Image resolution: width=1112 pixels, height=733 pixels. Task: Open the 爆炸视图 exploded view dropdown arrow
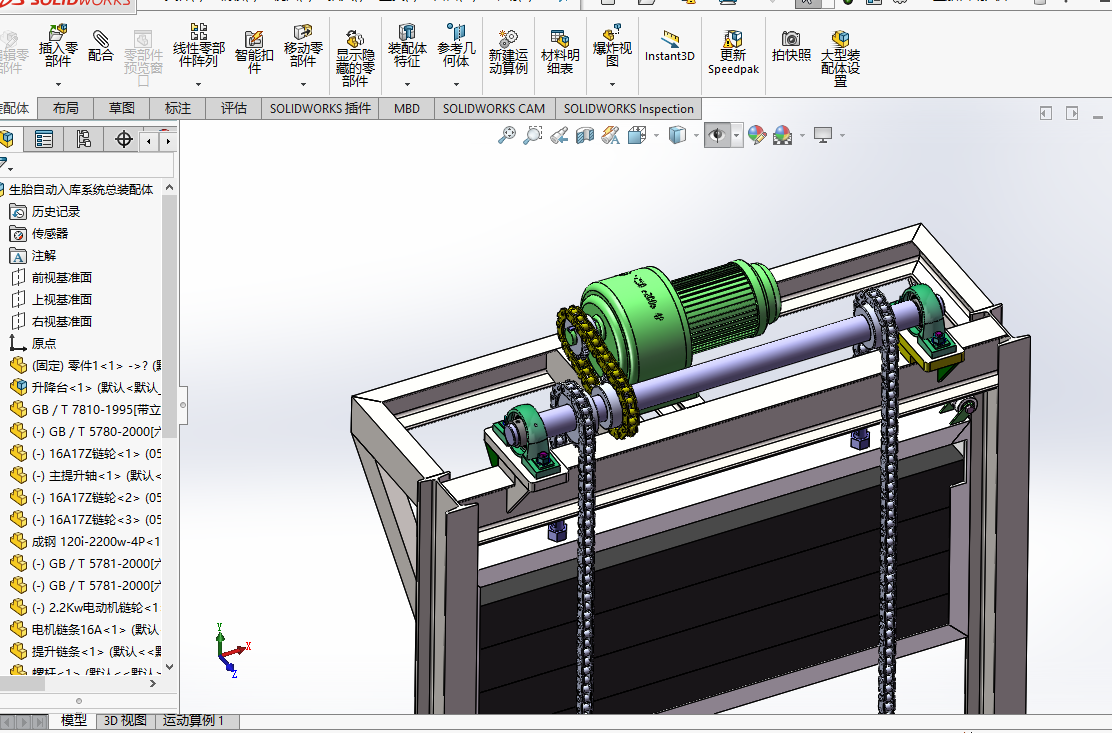pos(612,85)
